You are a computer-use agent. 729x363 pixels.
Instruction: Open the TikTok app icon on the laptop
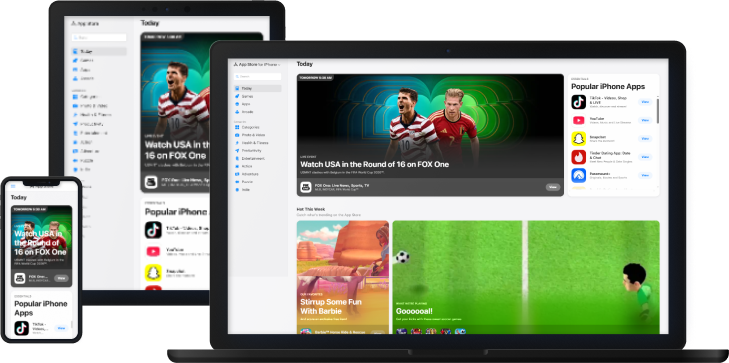pos(578,102)
